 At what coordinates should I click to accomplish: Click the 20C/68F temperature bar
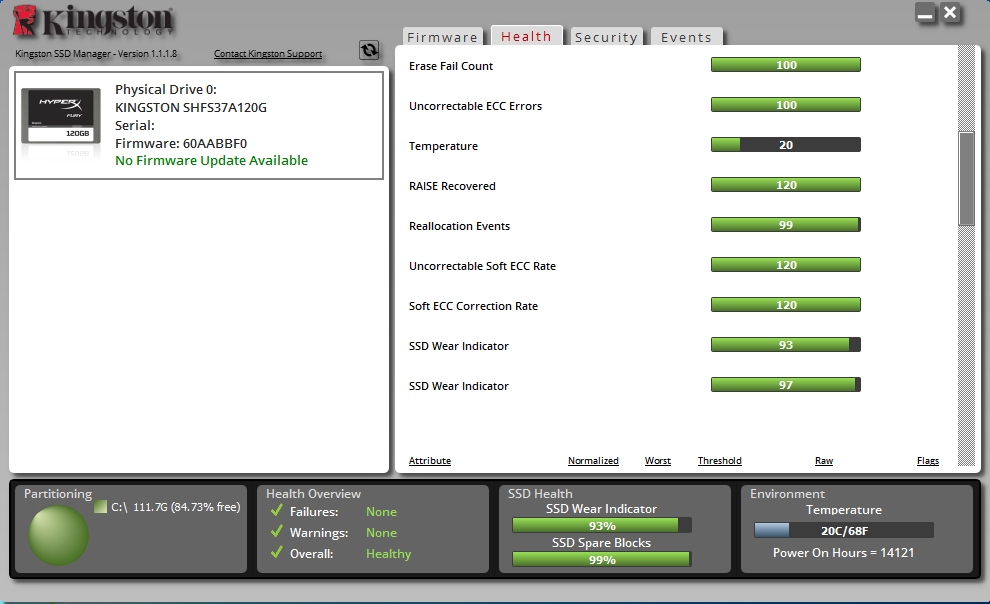[x=844, y=530]
